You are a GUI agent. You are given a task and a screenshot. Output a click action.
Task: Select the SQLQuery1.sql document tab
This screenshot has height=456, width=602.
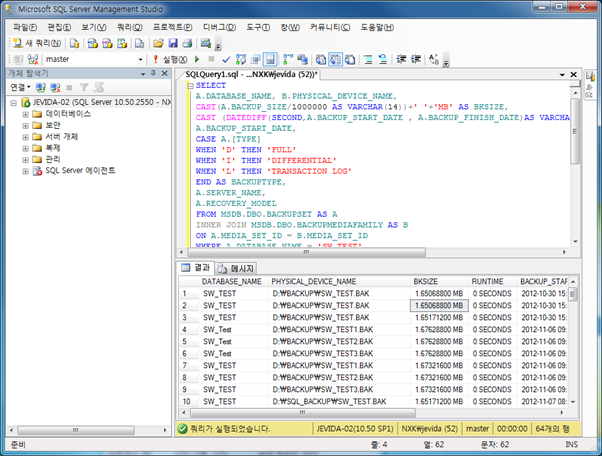click(251, 74)
